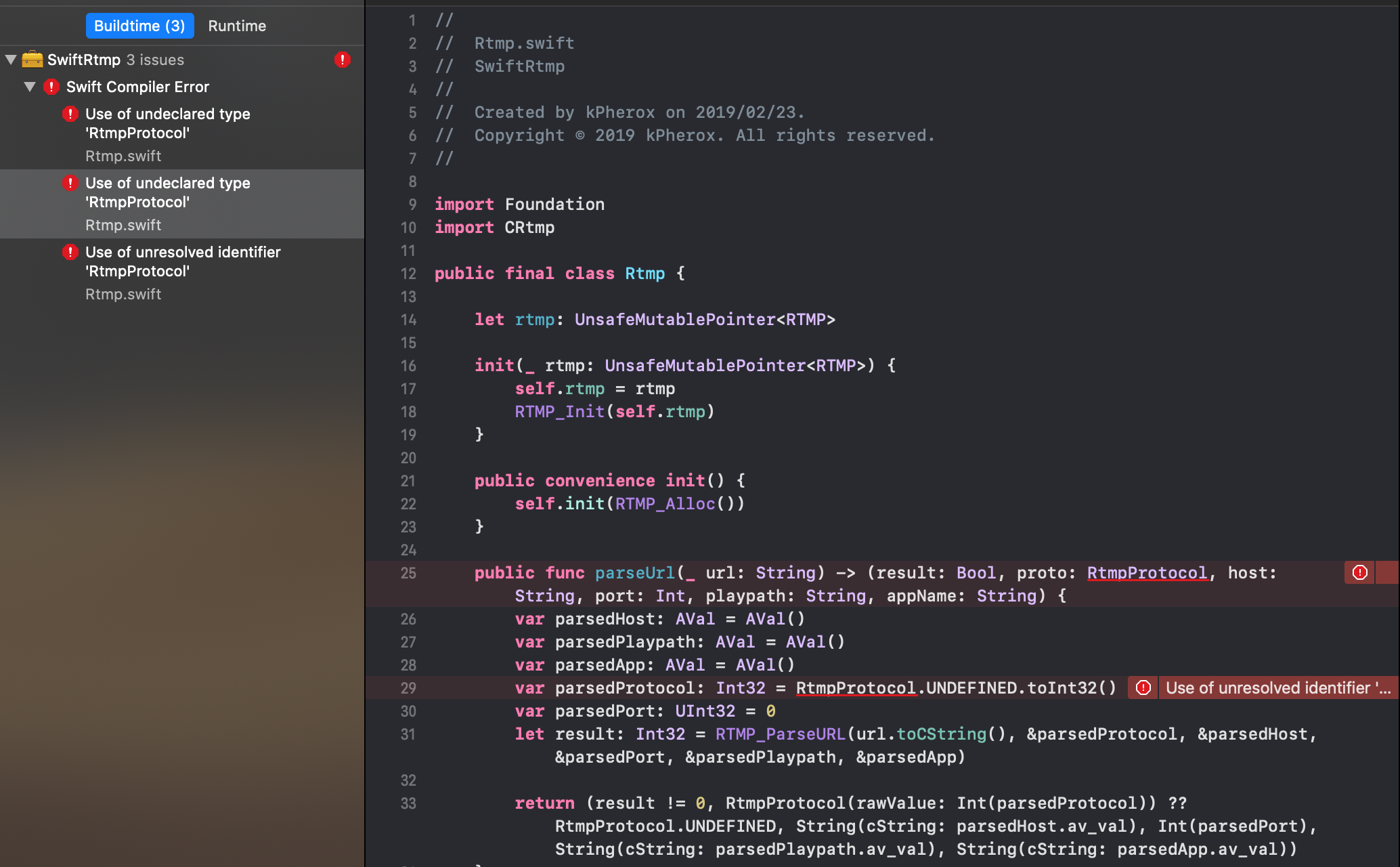Select the 'Use of unresolved identifier' issue
The image size is (1400, 867).
pyautogui.click(x=182, y=273)
